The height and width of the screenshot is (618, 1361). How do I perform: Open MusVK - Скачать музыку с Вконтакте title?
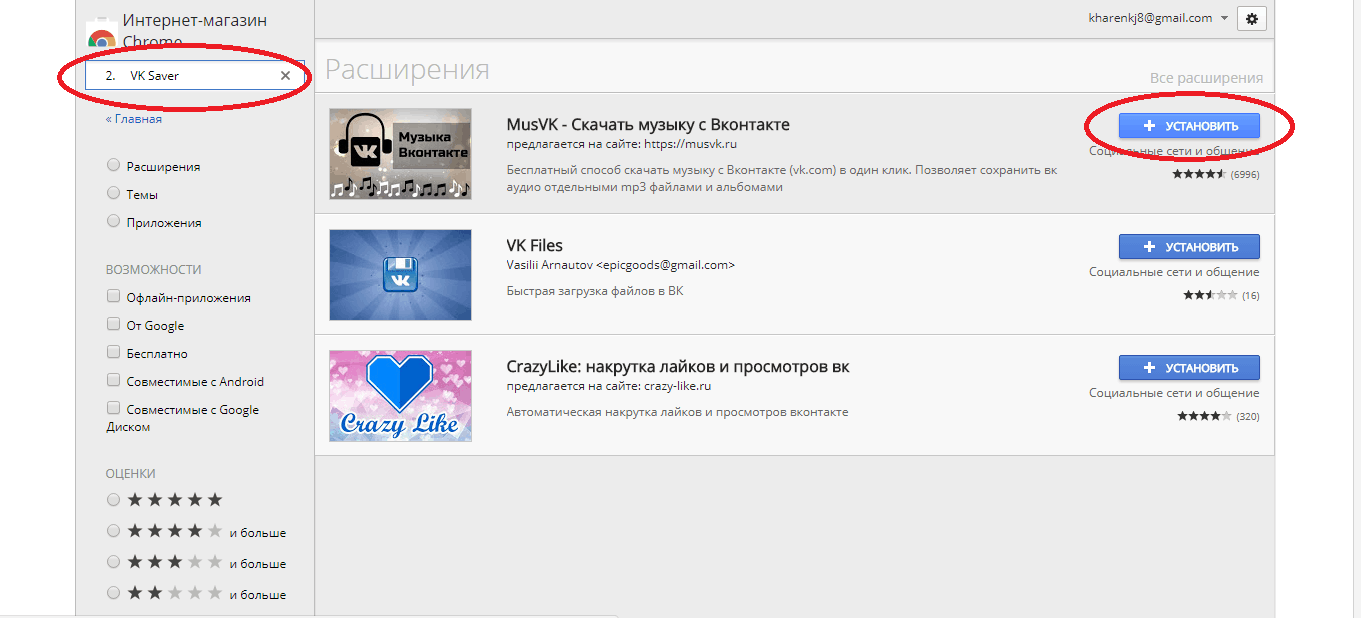pyautogui.click(x=648, y=125)
